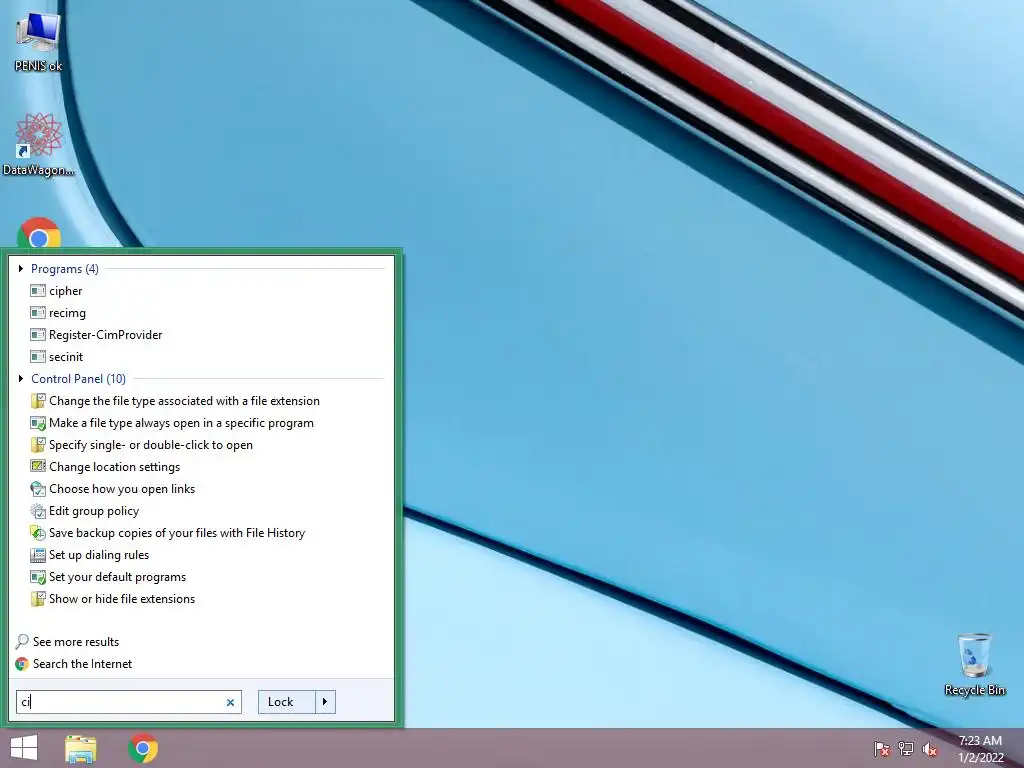Open the shutdown options arrow next to Lock
The width and height of the screenshot is (1024, 768).
(x=325, y=702)
